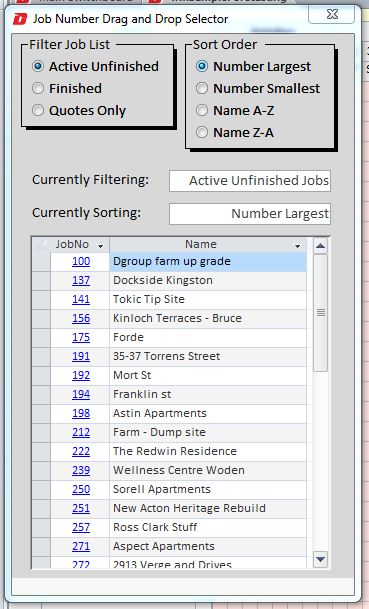Click the Currently Filtering text field
The image size is (369, 609).
(250, 181)
